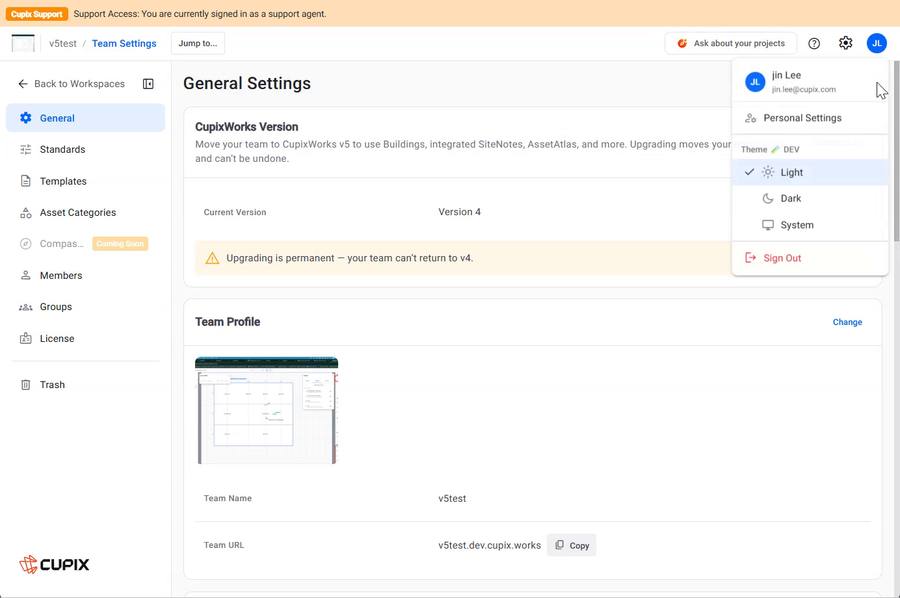Click Team Settings breadcrumb
This screenshot has height=598, width=900.
point(124,43)
